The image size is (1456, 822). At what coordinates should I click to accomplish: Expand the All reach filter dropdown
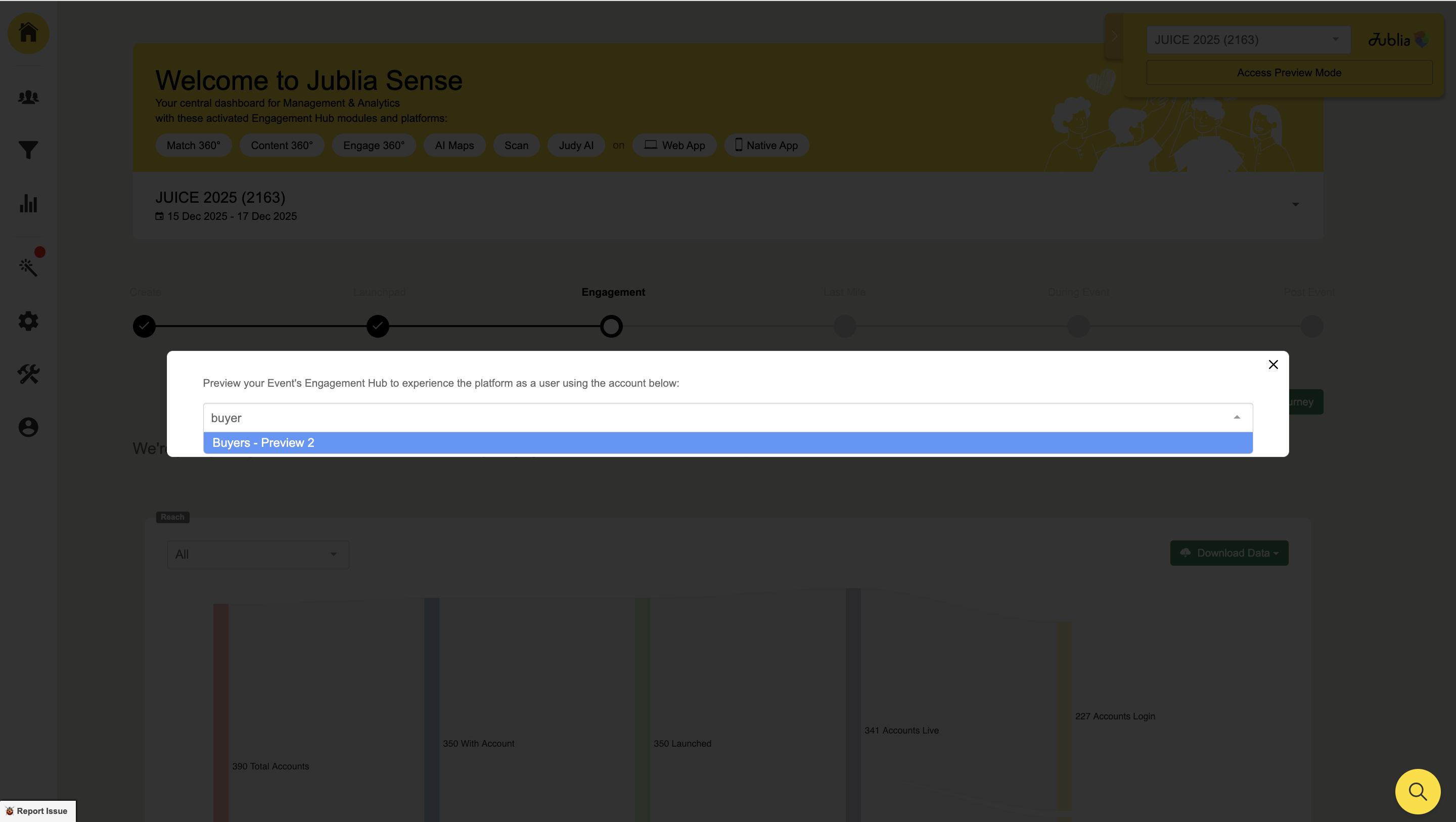point(258,554)
